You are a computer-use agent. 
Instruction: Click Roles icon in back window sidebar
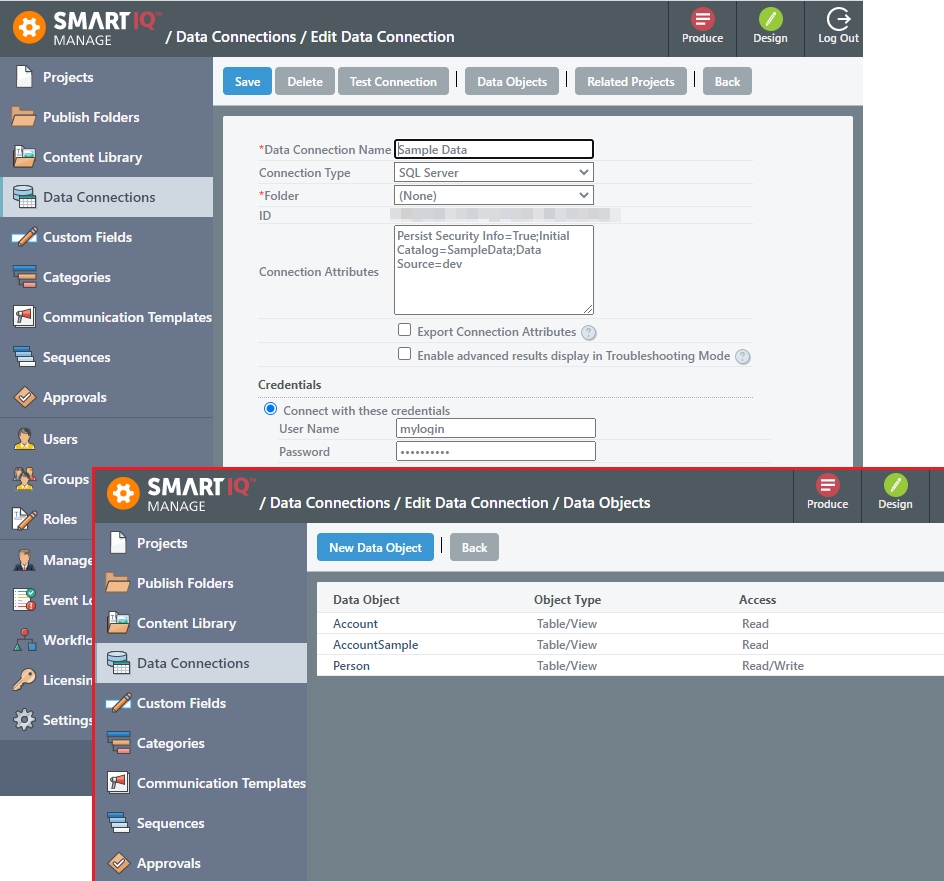(24, 519)
